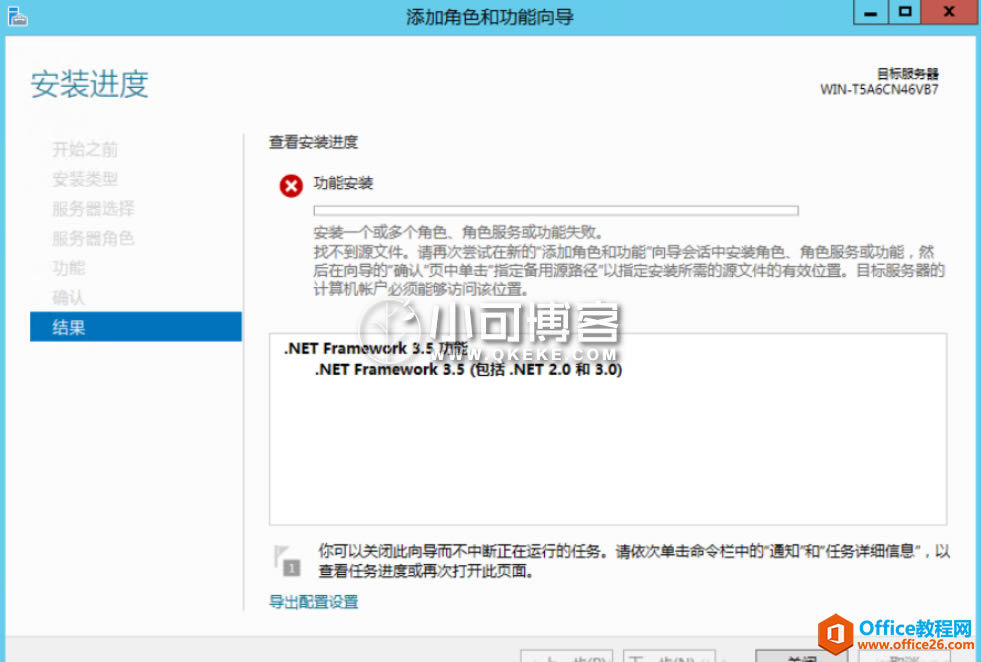981x662 pixels.
Task: Switch to the 服务器角色 step
Action: point(93,238)
